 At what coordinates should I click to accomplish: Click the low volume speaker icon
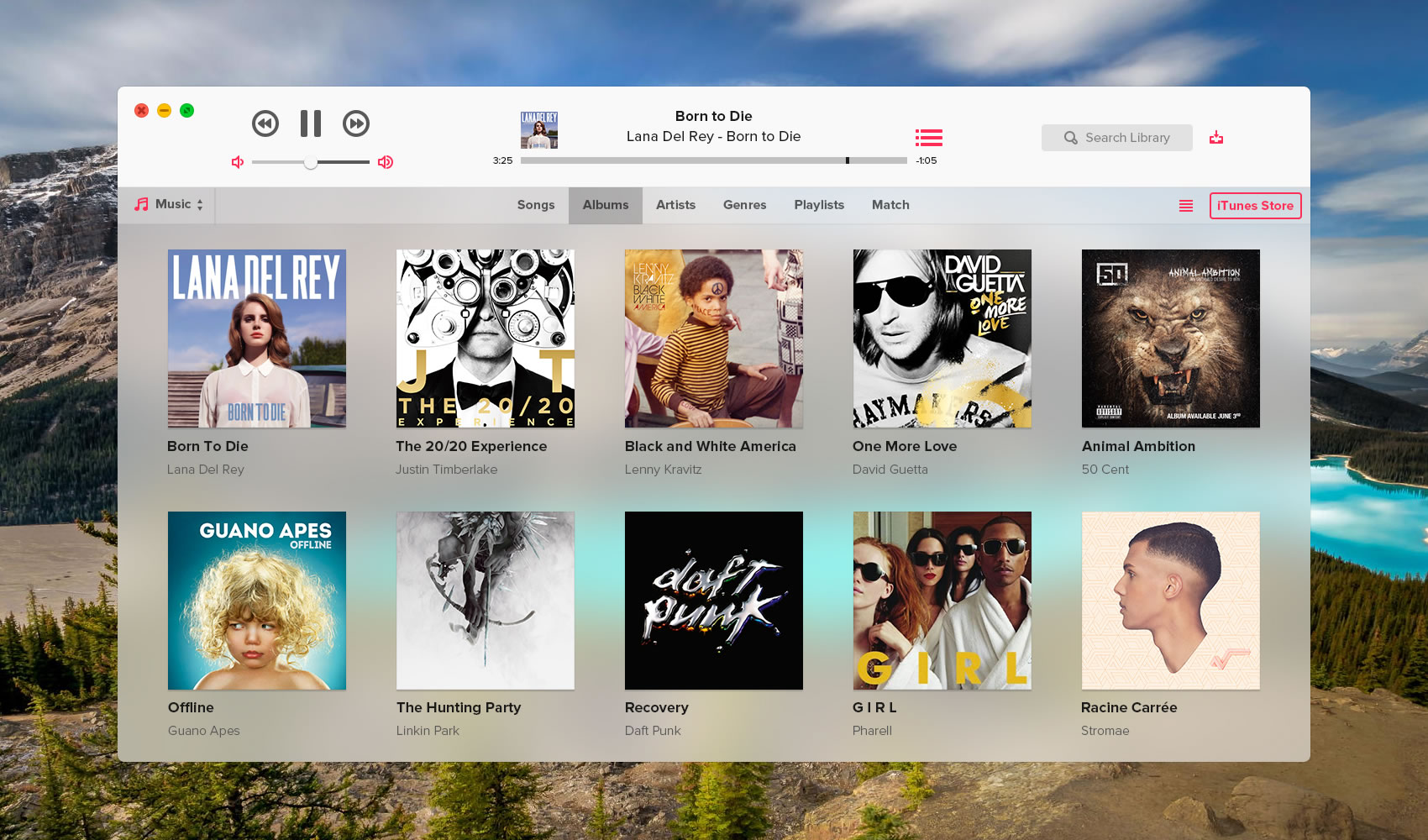tap(238, 162)
